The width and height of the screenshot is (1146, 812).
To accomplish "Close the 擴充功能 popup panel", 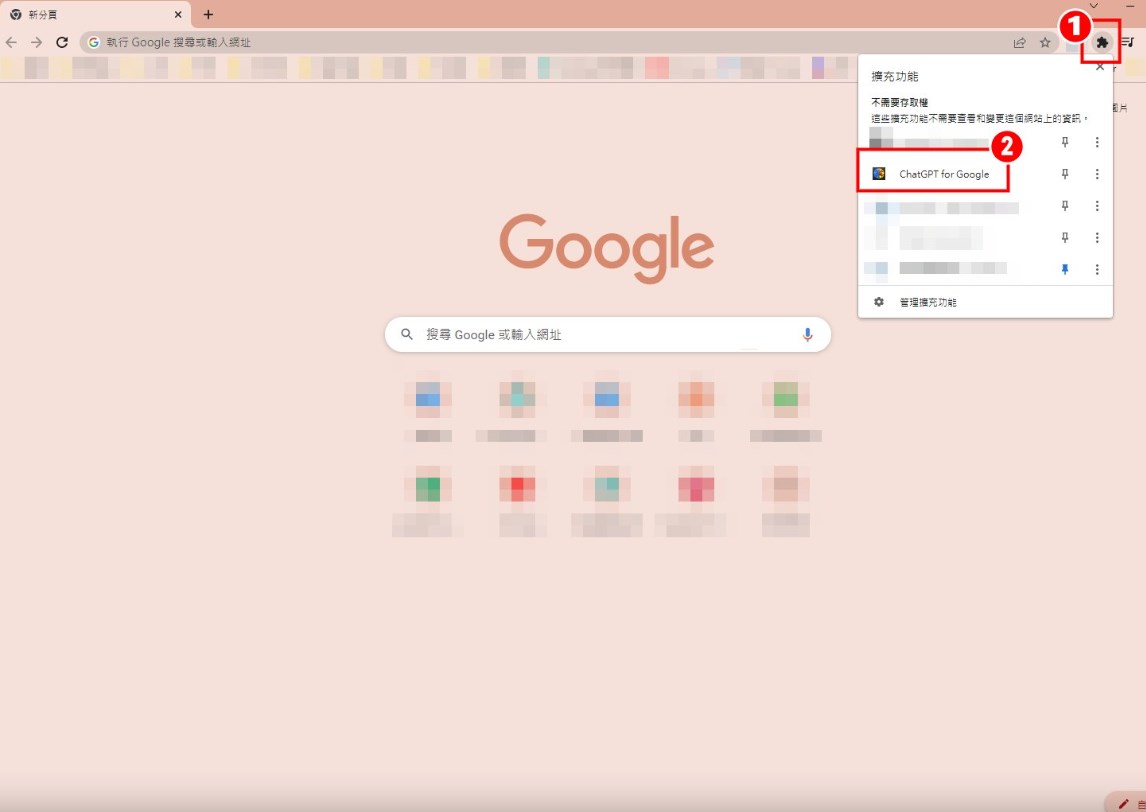I will (1100, 68).
